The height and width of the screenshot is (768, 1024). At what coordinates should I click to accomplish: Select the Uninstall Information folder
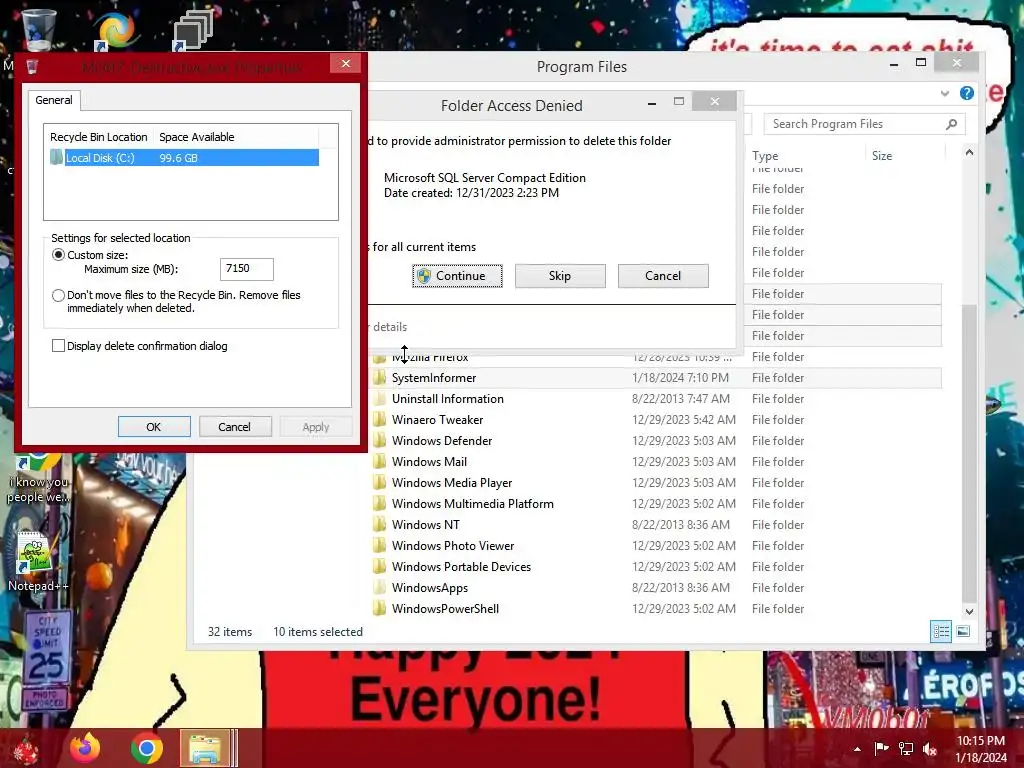click(447, 398)
